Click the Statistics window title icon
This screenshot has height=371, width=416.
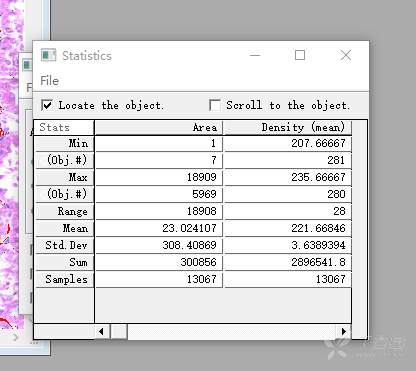coord(48,55)
